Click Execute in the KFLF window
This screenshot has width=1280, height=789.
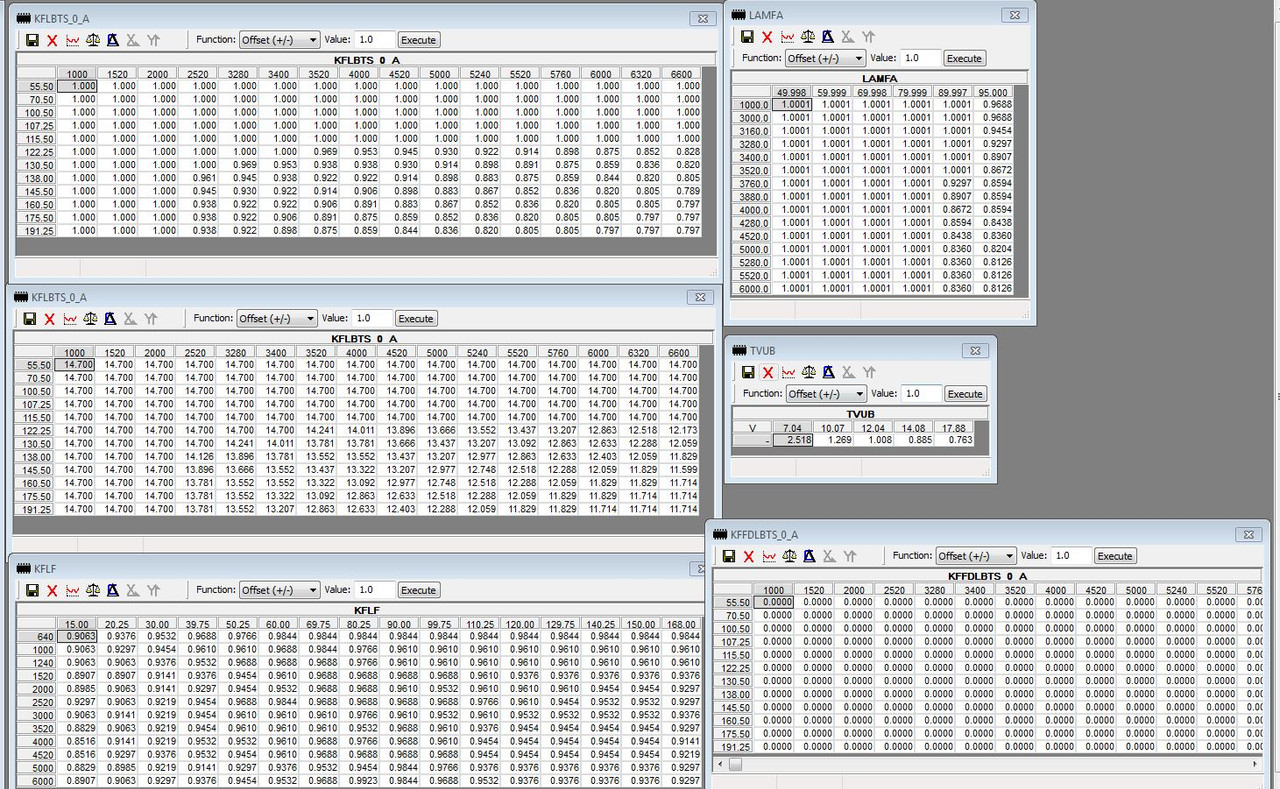[419, 590]
